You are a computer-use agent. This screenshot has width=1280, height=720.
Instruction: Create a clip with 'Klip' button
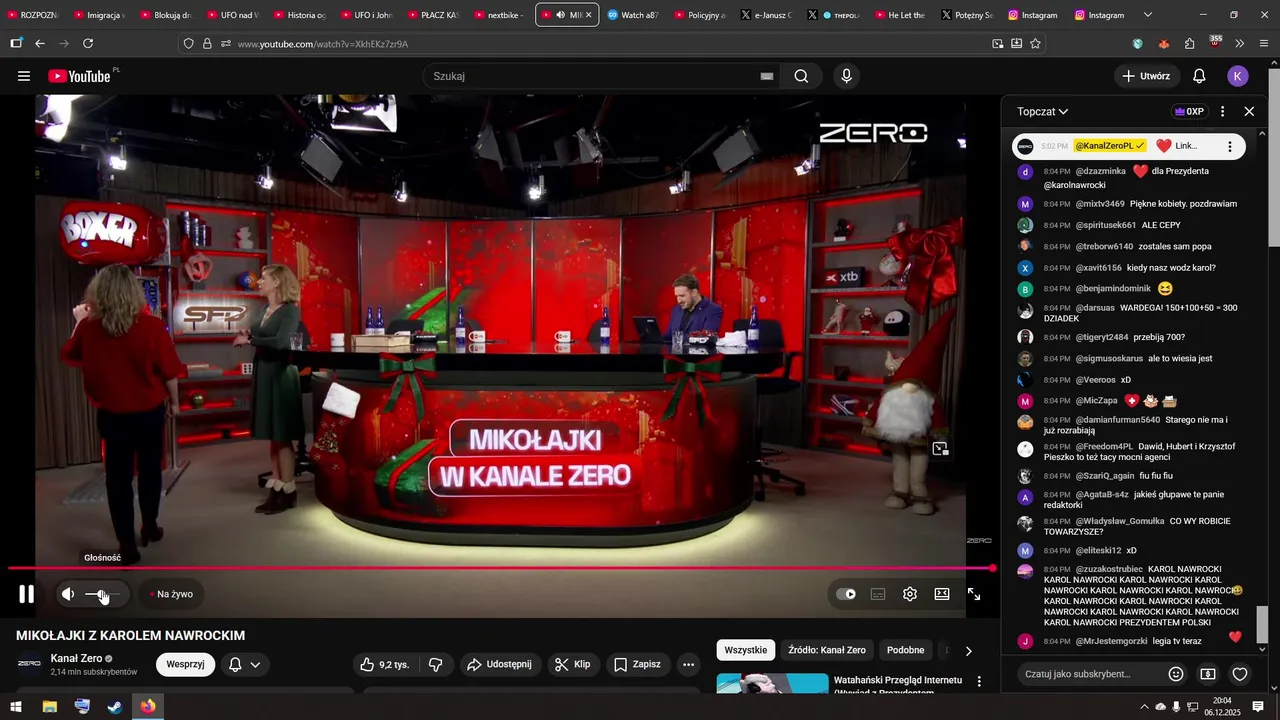pyautogui.click(x=572, y=664)
